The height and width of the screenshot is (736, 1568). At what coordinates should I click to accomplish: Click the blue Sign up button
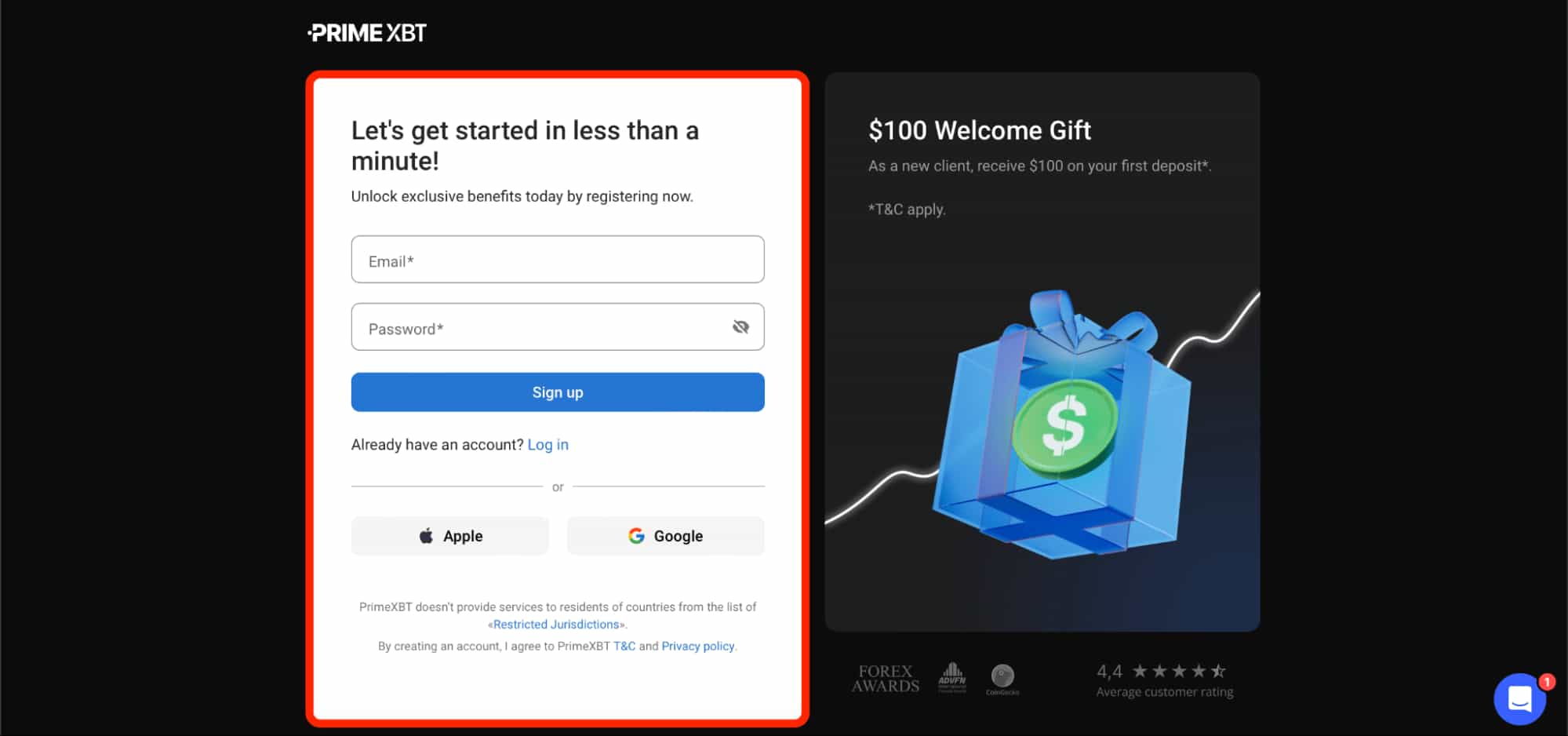(x=558, y=392)
